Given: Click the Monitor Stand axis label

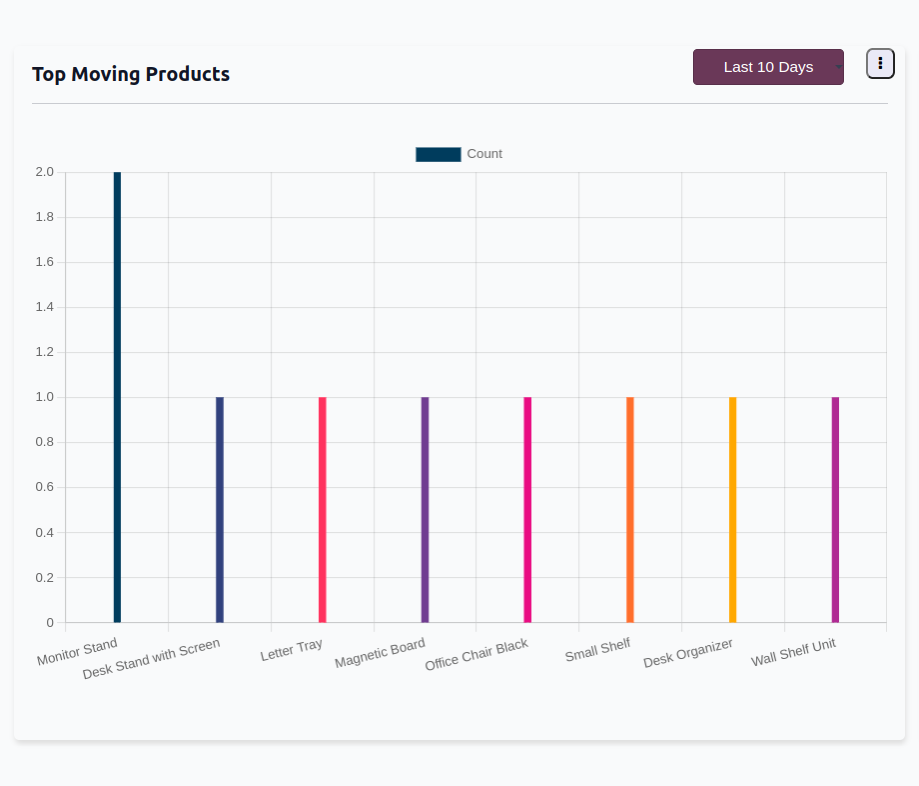Looking at the screenshot, I should click(77, 652).
